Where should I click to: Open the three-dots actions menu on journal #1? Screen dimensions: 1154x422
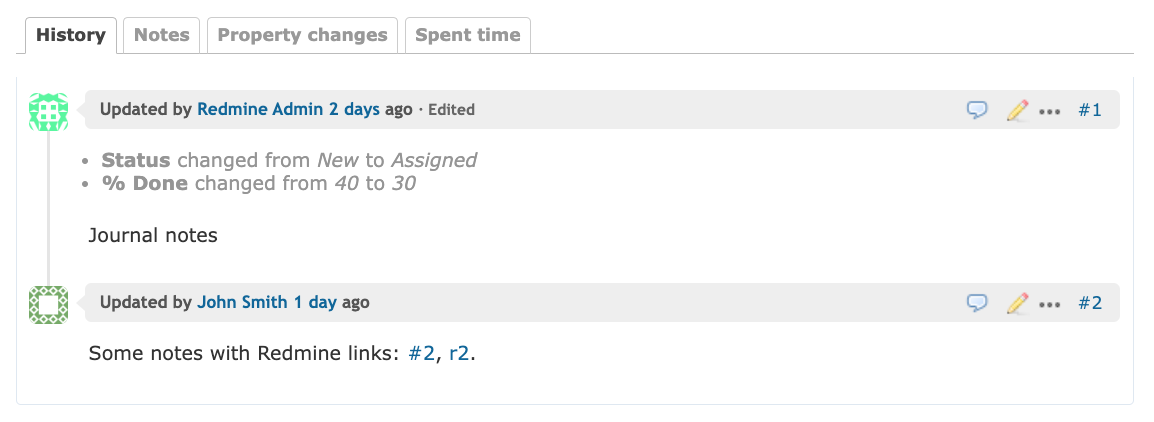point(1049,111)
